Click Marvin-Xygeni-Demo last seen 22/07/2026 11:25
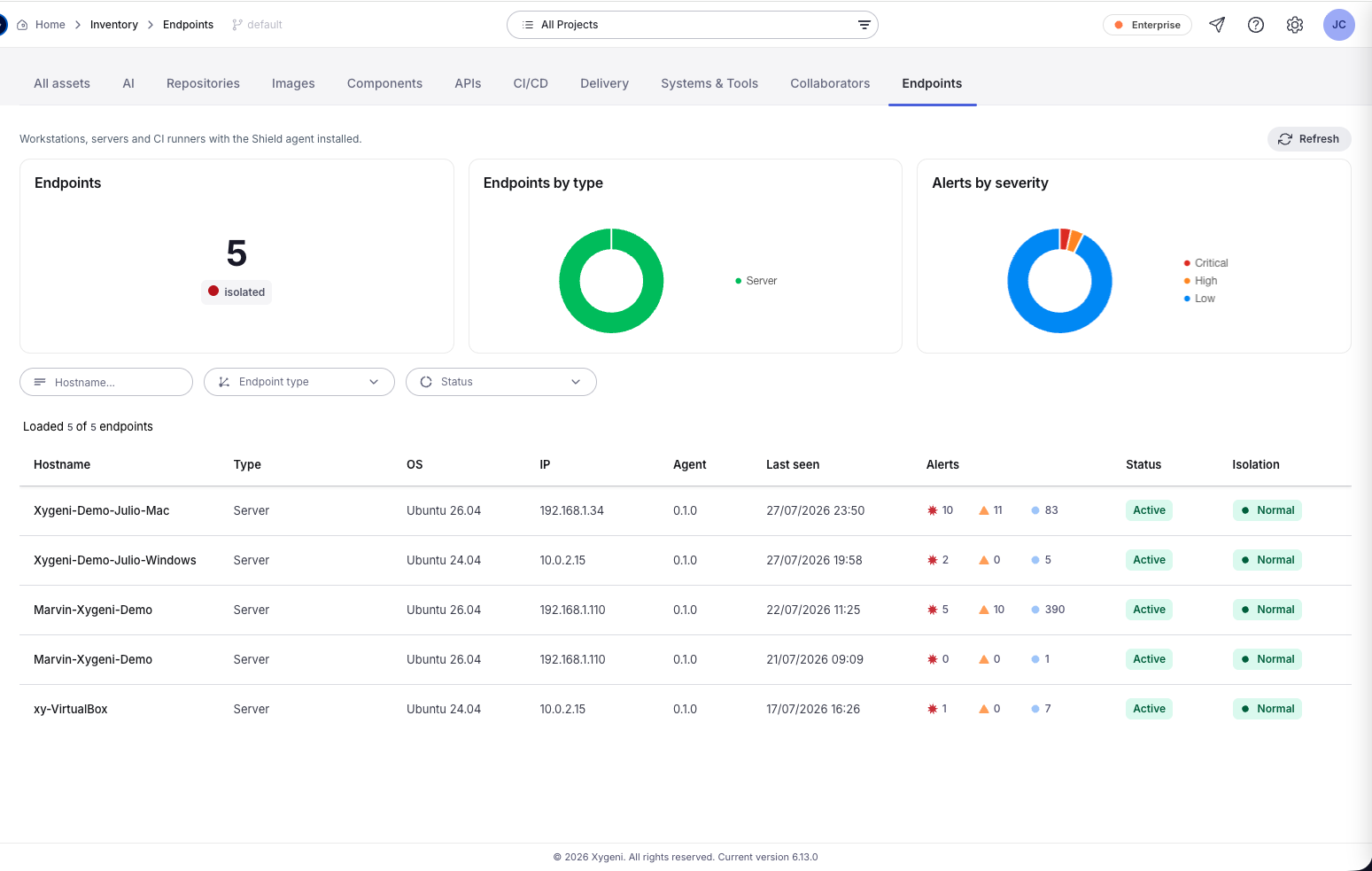The height and width of the screenshot is (871, 1372). pyautogui.click(x=813, y=610)
